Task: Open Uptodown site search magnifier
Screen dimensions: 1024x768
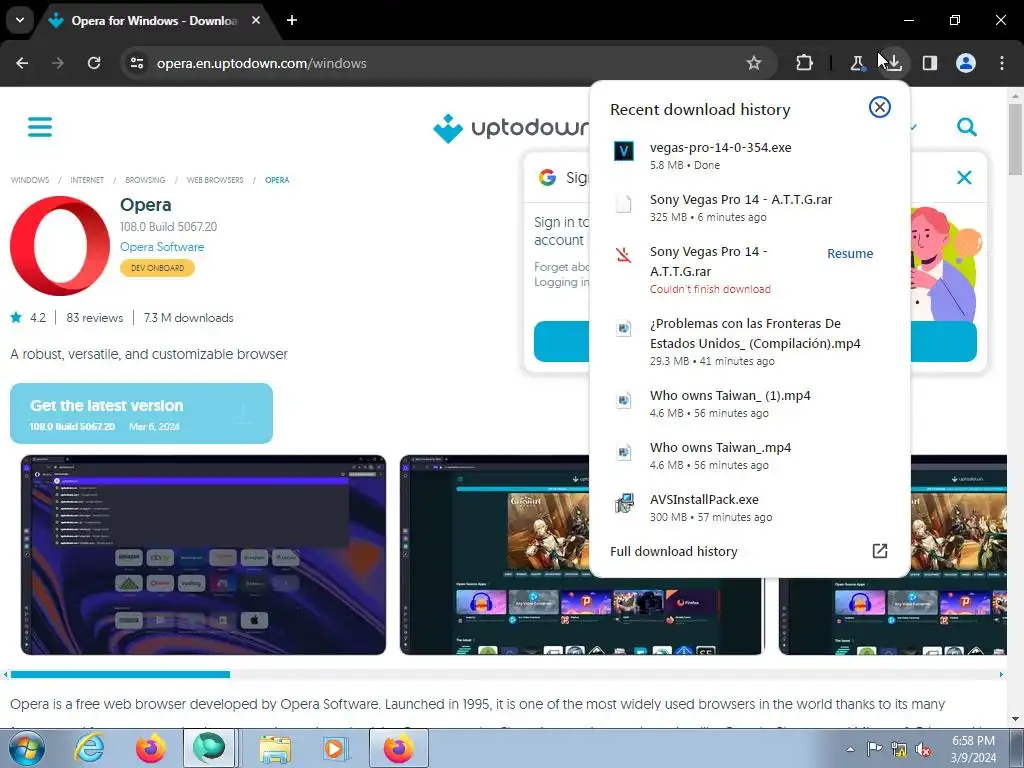Action: click(967, 127)
